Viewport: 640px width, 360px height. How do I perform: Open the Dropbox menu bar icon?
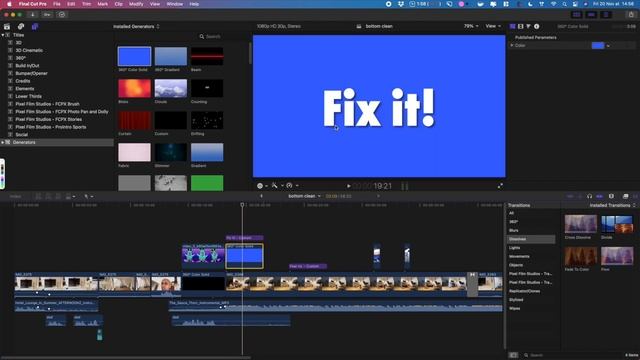point(401,4)
